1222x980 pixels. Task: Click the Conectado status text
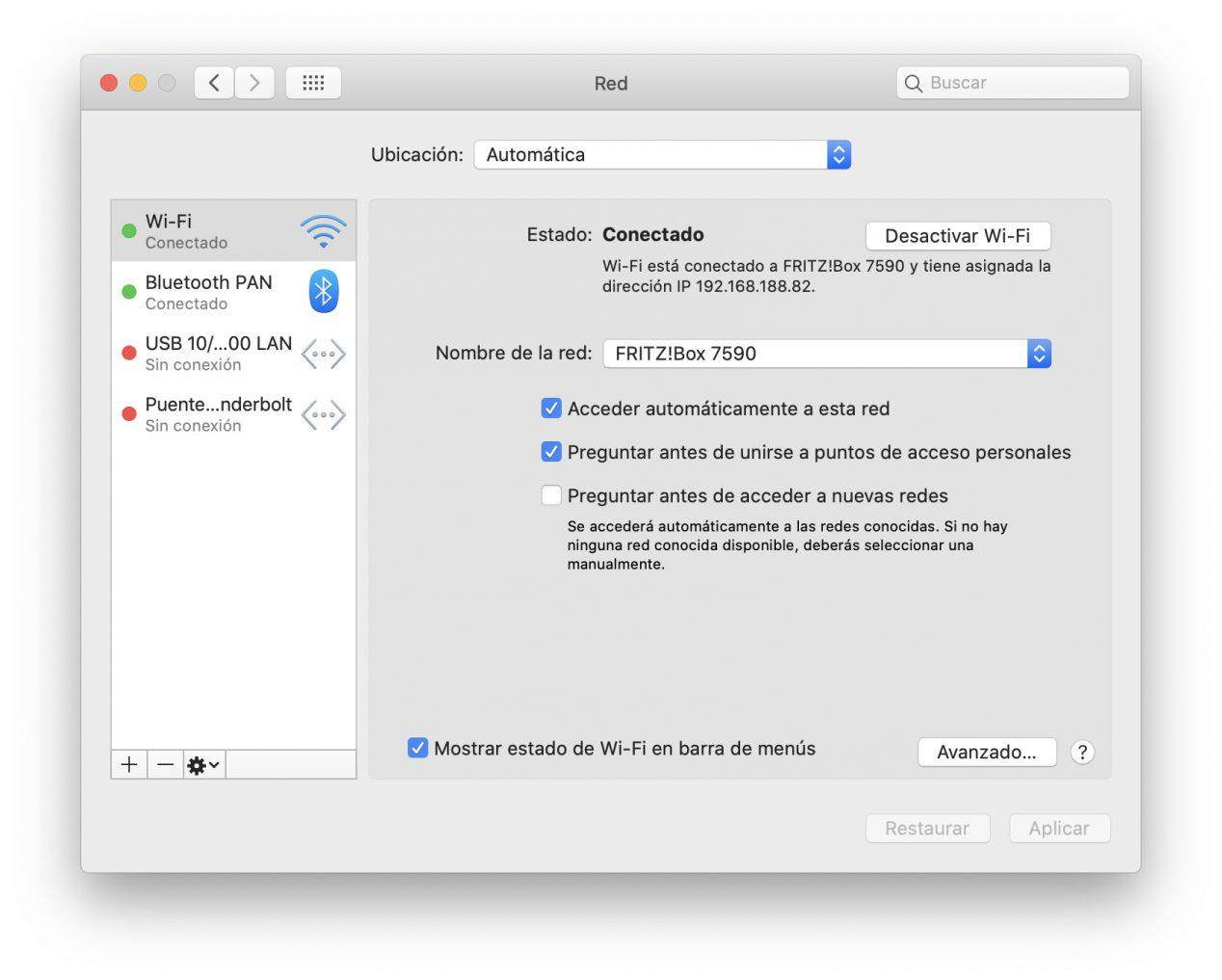[652, 234]
